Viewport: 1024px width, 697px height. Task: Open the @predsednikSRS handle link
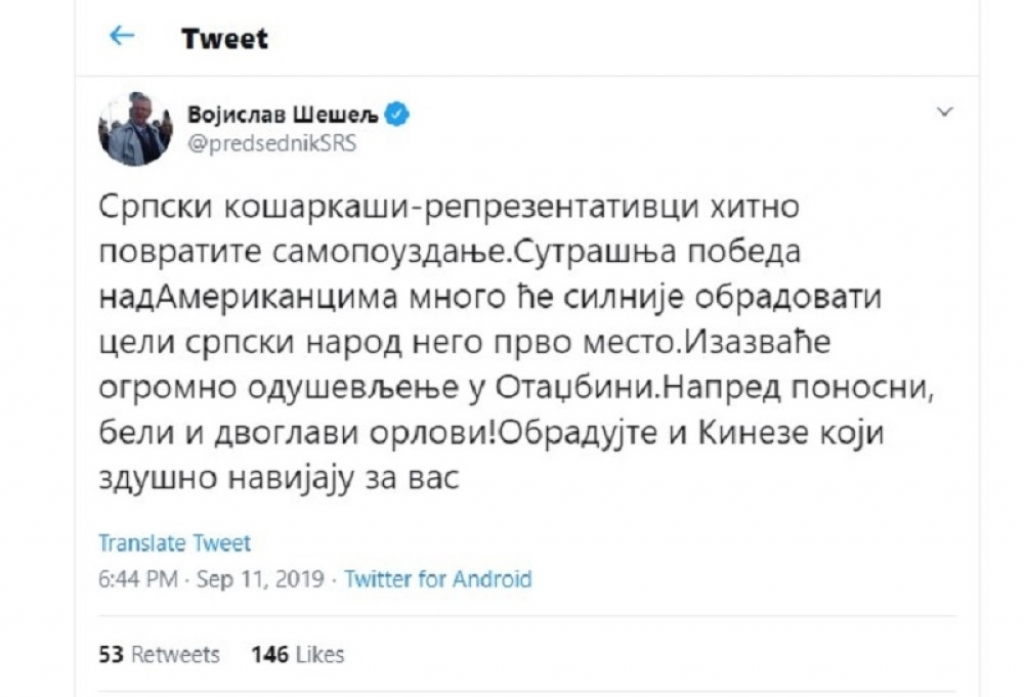click(x=272, y=142)
